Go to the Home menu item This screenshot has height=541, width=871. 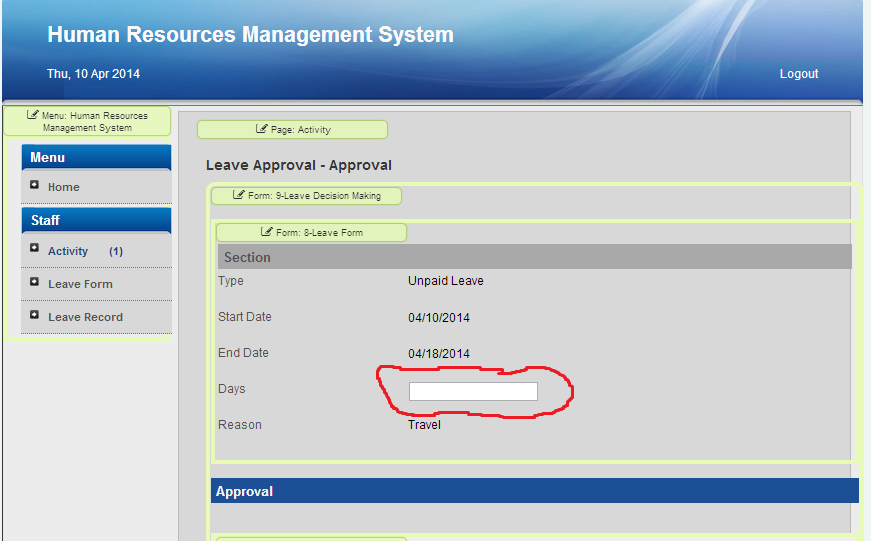coord(63,187)
